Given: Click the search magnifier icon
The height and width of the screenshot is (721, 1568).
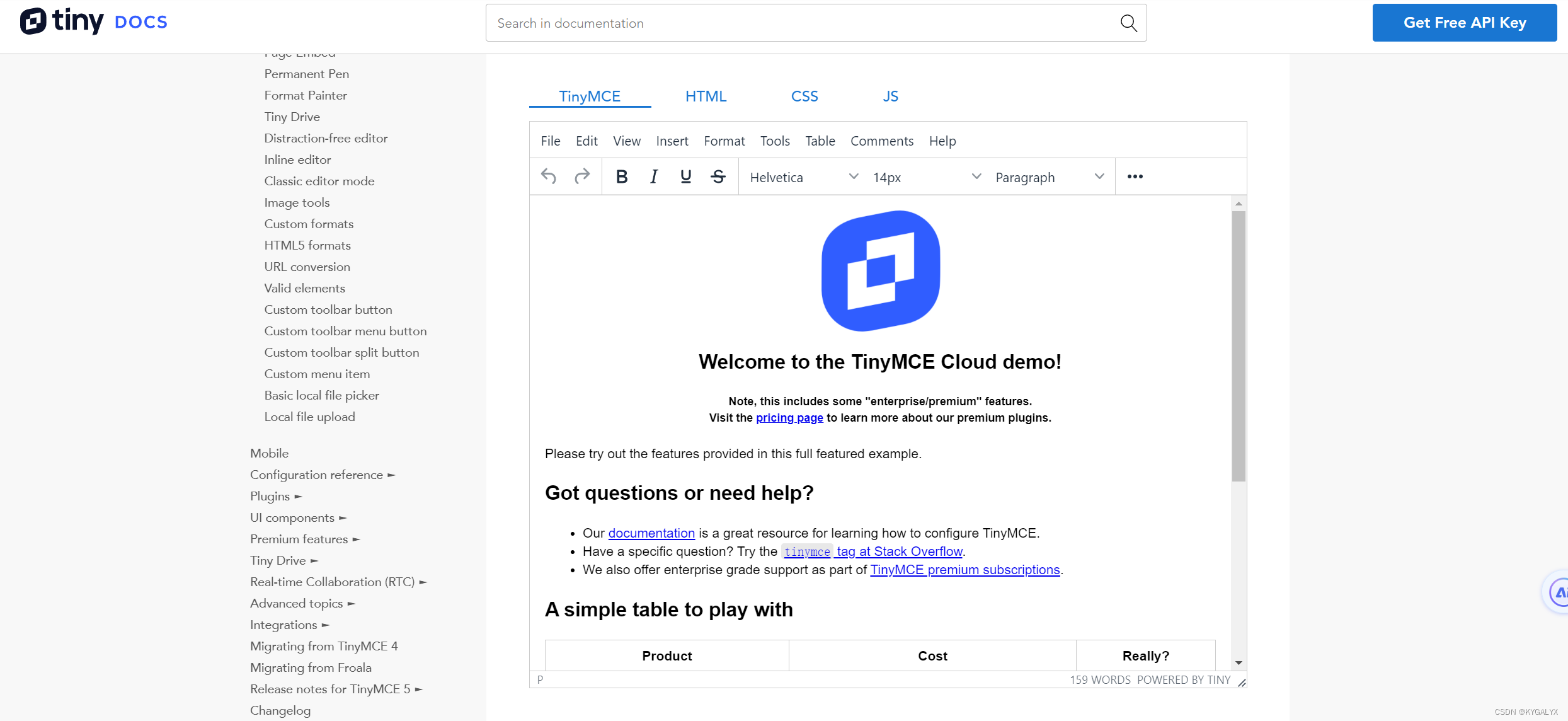Looking at the screenshot, I should pyautogui.click(x=1128, y=23).
